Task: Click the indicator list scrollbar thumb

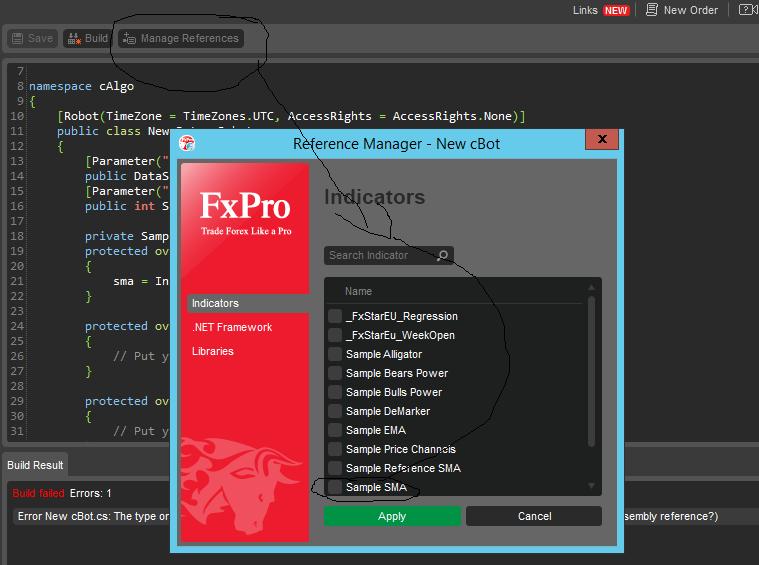Action: 591,371
